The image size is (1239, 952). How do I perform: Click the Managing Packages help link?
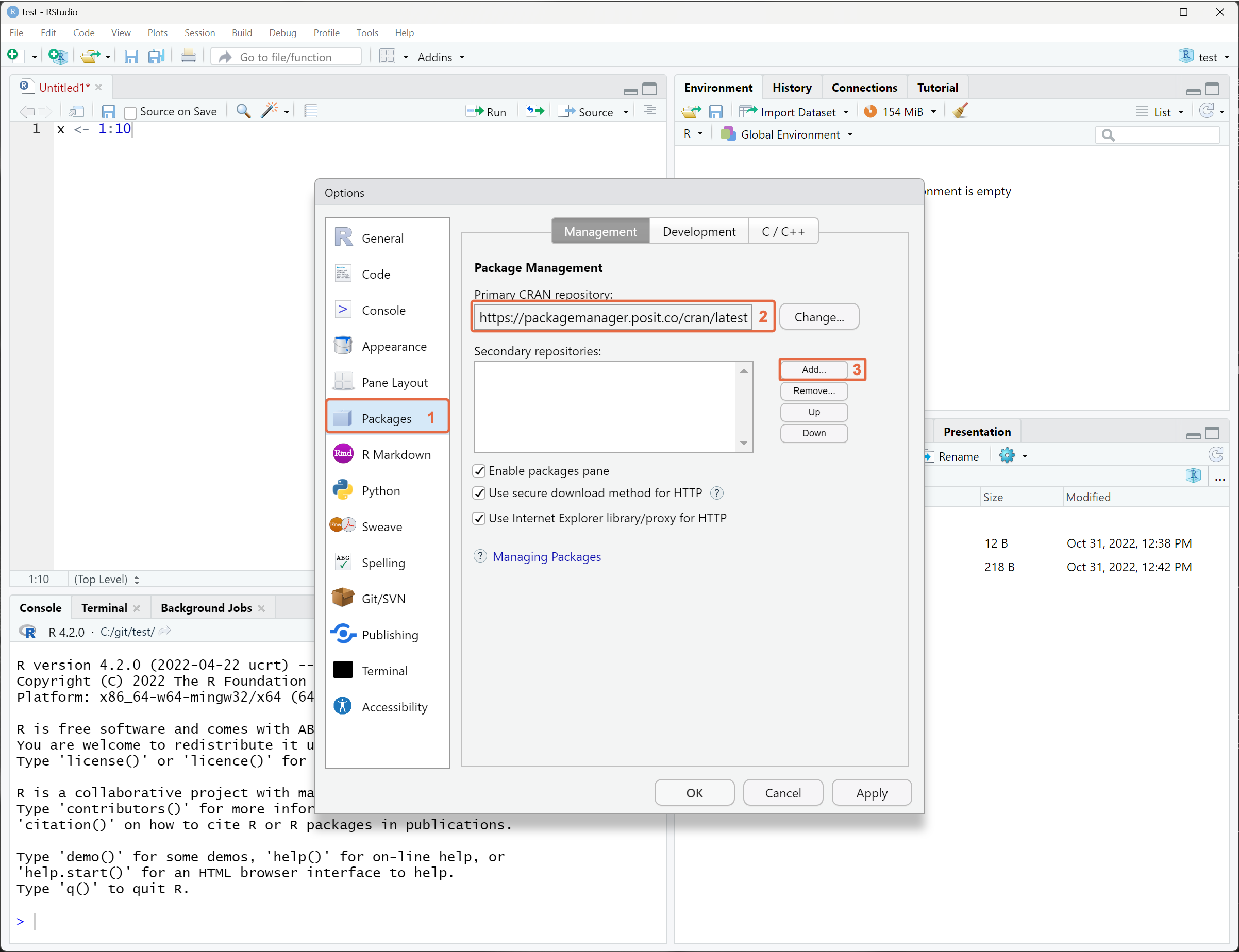click(x=546, y=557)
